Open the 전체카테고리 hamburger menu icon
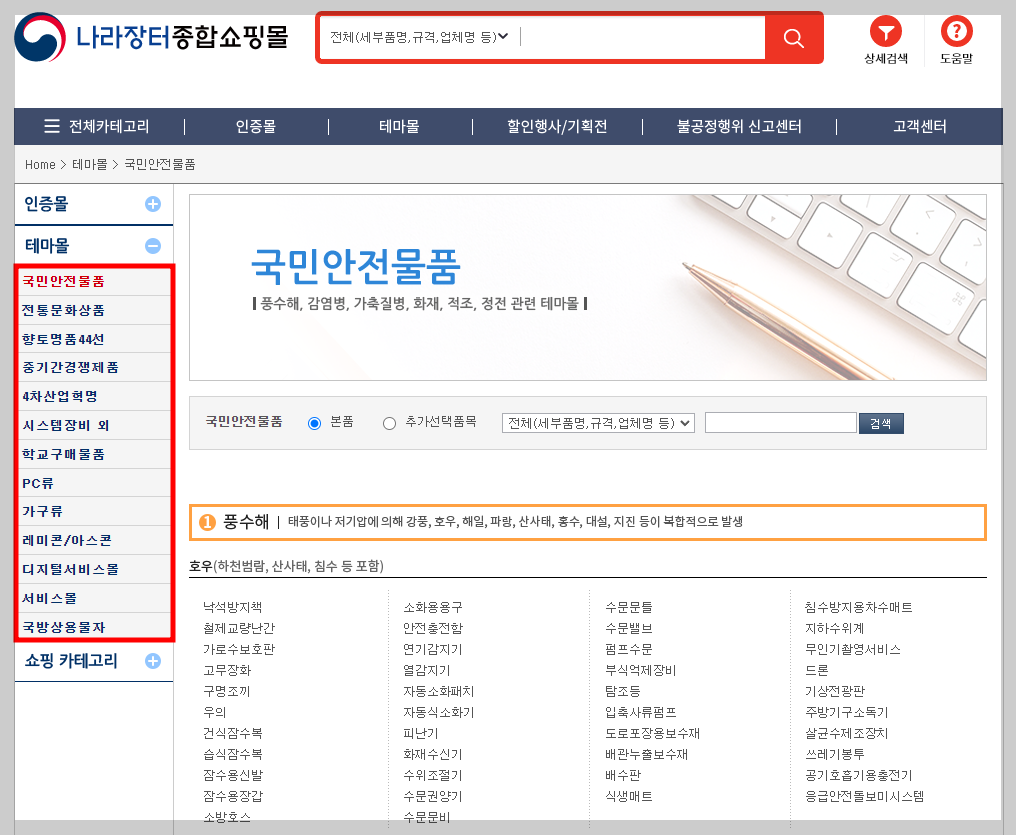The height and width of the screenshot is (835, 1016). pyautogui.click(x=52, y=126)
